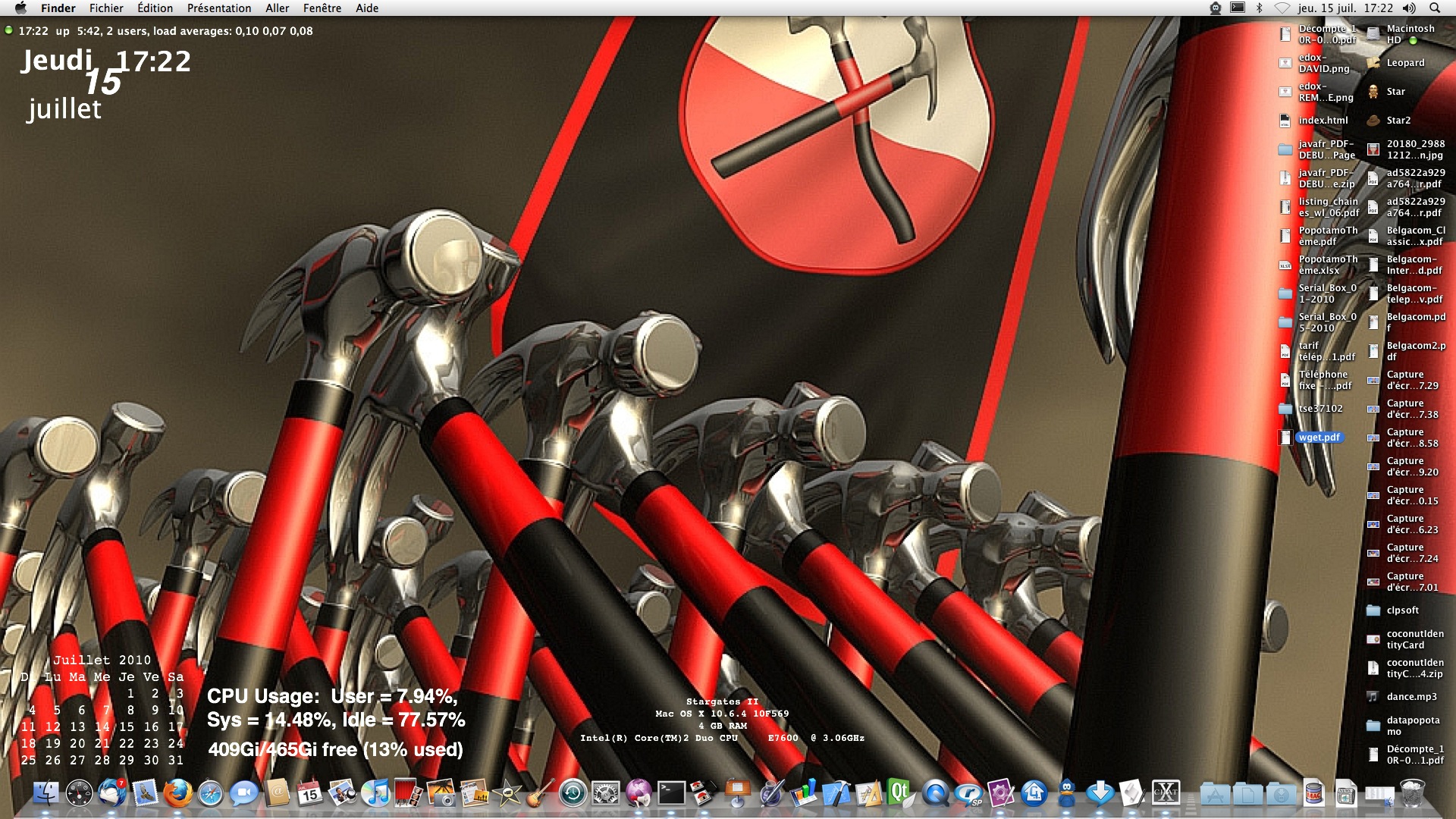Select listing_chaines_wl_06.pdf file

(x=1319, y=207)
